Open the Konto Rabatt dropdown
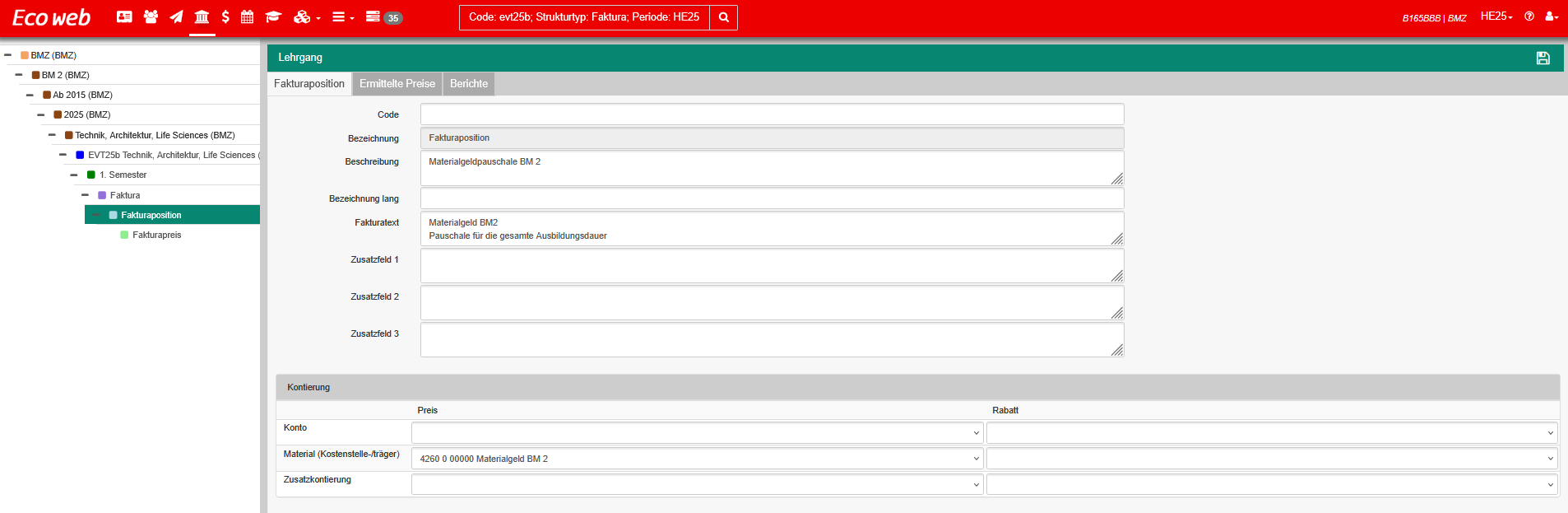The width and height of the screenshot is (1568, 513). click(x=1271, y=433)
